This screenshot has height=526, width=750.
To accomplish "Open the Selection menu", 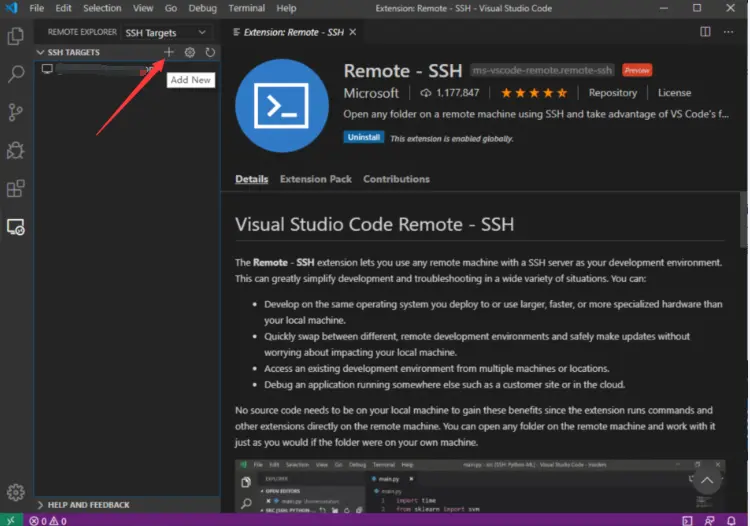I will (x=102, y=8).
